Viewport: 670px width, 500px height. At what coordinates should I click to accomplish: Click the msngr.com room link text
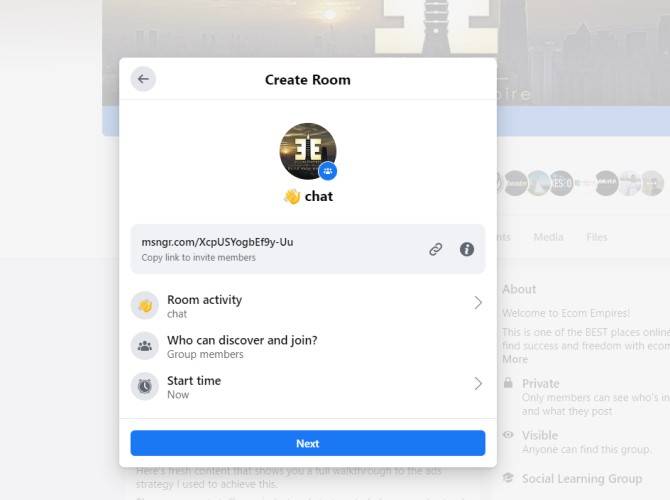(x=217, y=242)
